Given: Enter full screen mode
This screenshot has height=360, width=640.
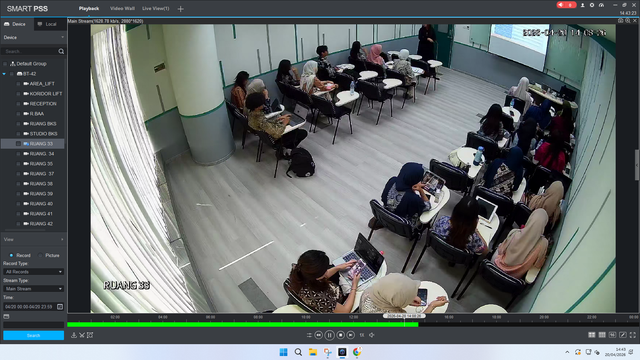Looking at the screenshot, I should click(x=633, y=335).
